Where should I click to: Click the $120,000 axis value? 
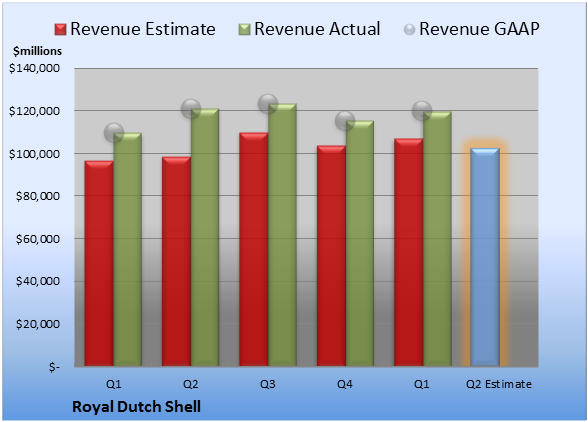point(34,111)
